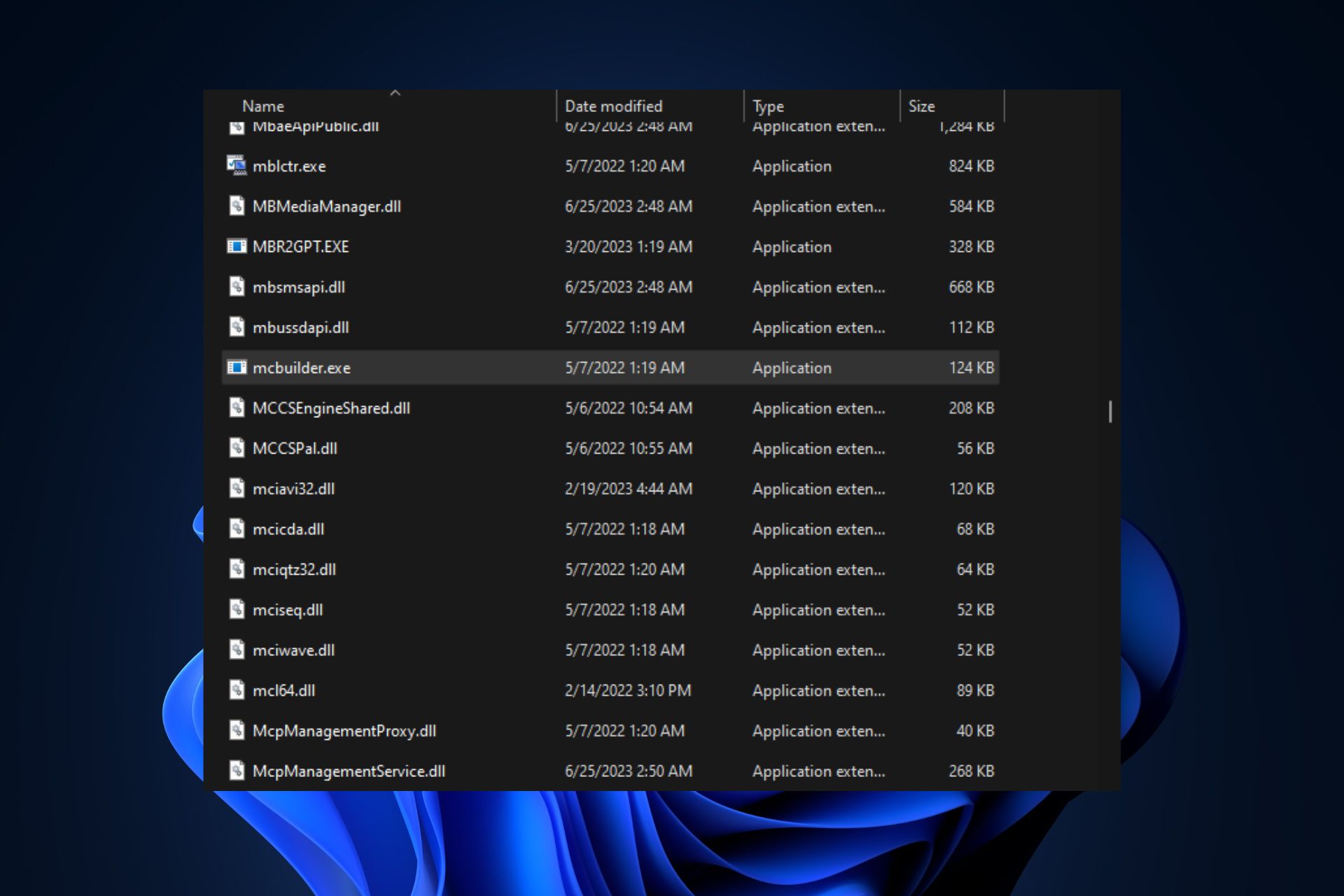Select the mcicda.dll file name

point(288,529)
